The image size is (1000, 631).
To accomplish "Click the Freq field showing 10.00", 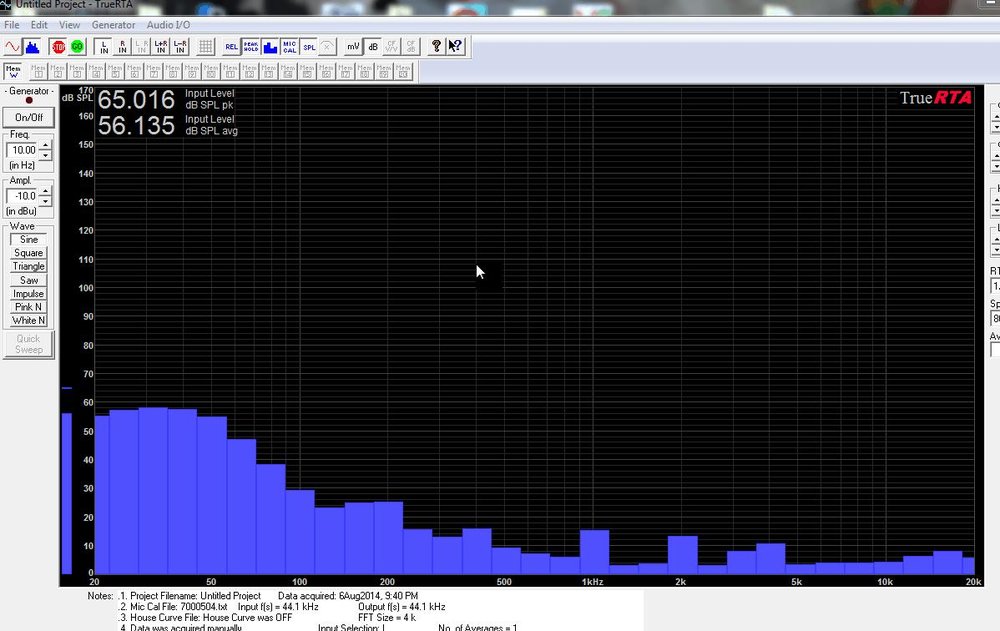I will (23, 151).
